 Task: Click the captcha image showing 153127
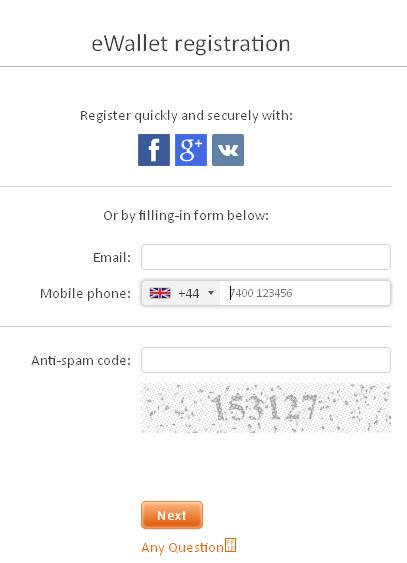266,408
